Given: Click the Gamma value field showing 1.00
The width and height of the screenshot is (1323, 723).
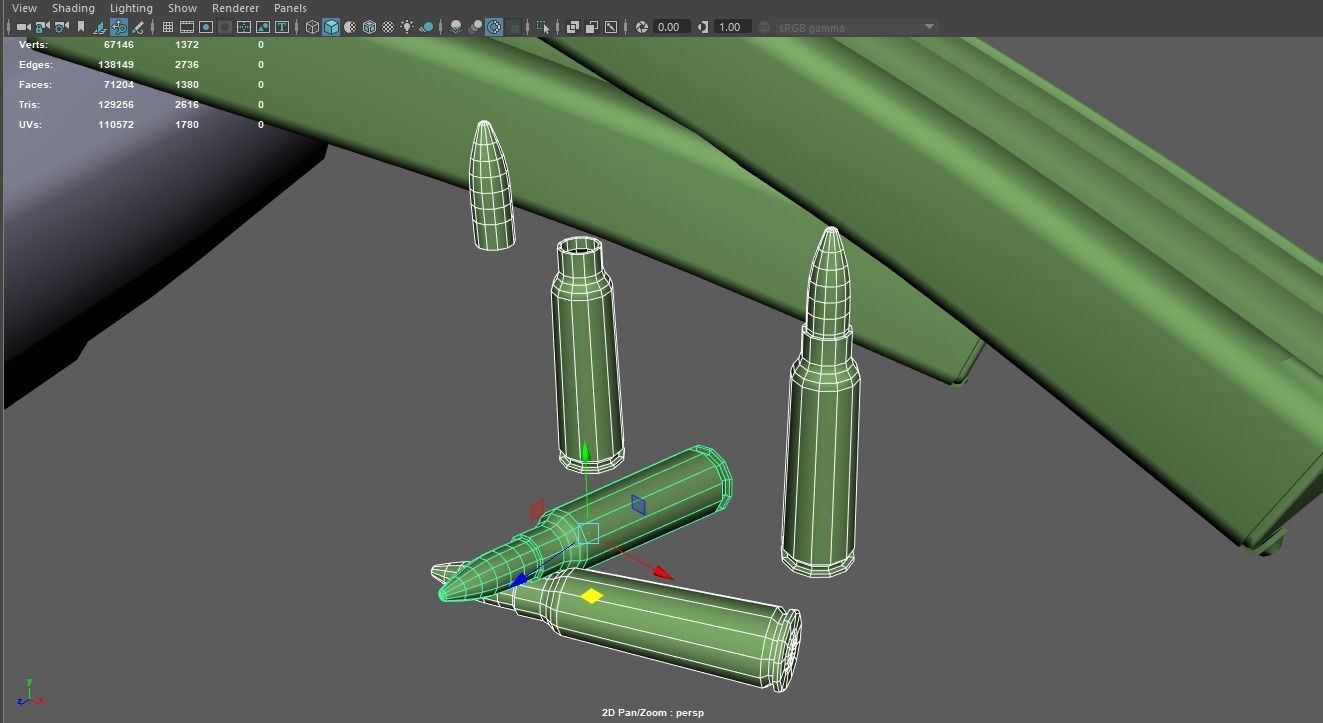Looking at the screenshot, I should pyautogui.click(x=731, y=27).
